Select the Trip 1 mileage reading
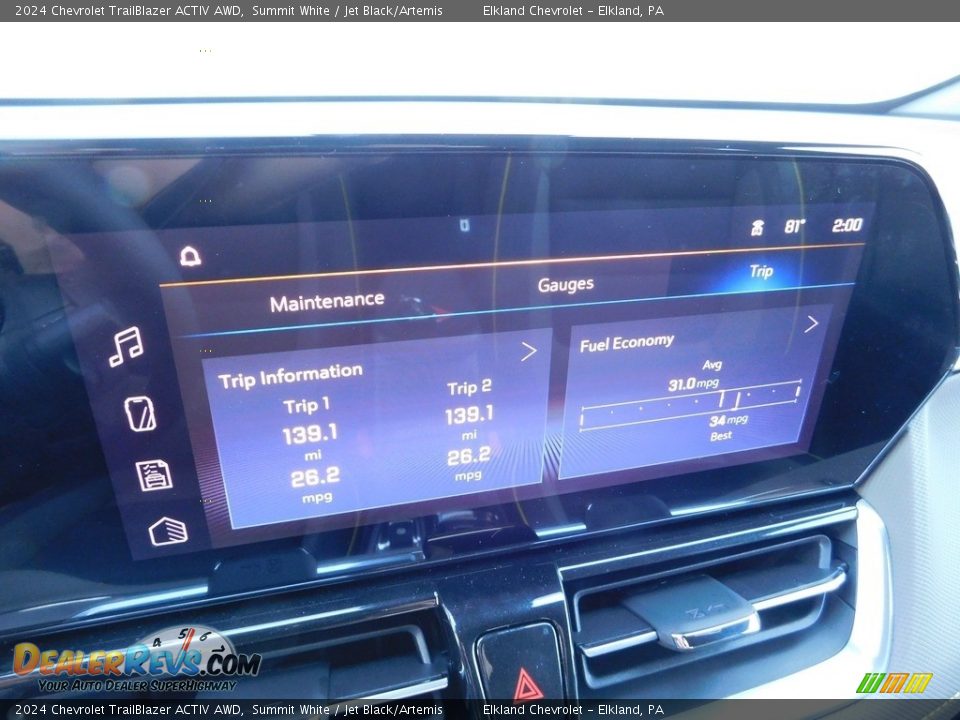 (x=309, y=435)
